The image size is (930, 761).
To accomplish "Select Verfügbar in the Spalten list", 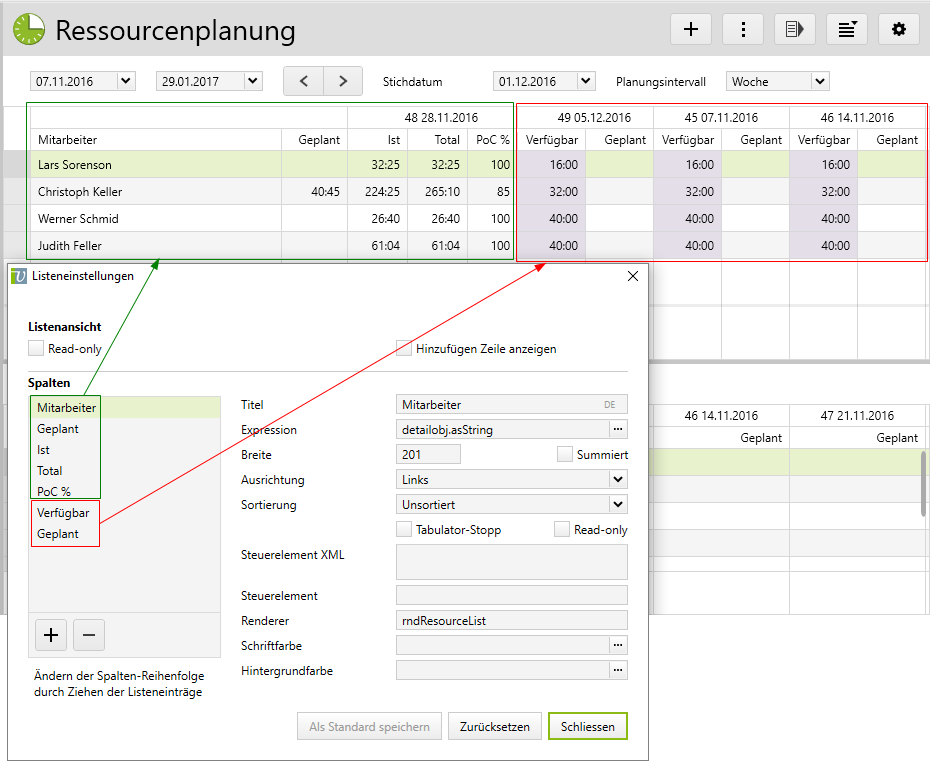I will tap(63, 513).
